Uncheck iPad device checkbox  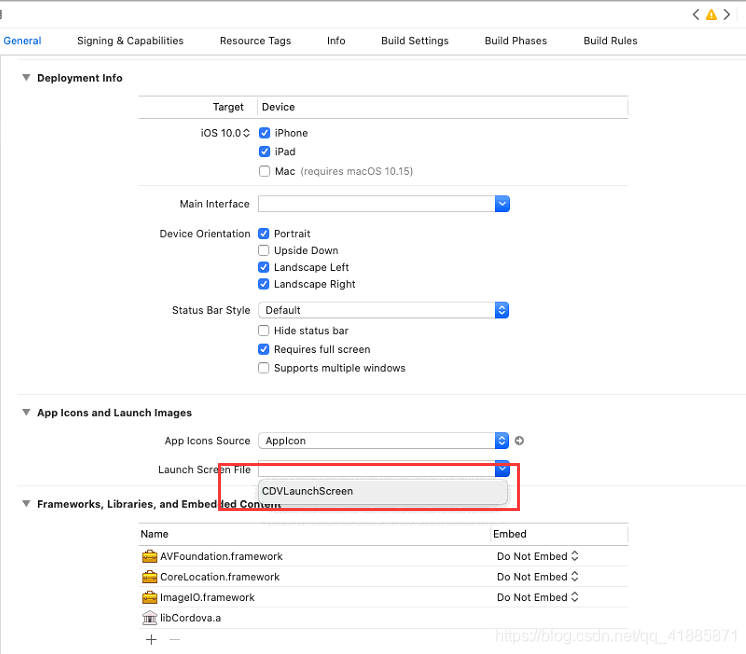click(x=265, y=152)
